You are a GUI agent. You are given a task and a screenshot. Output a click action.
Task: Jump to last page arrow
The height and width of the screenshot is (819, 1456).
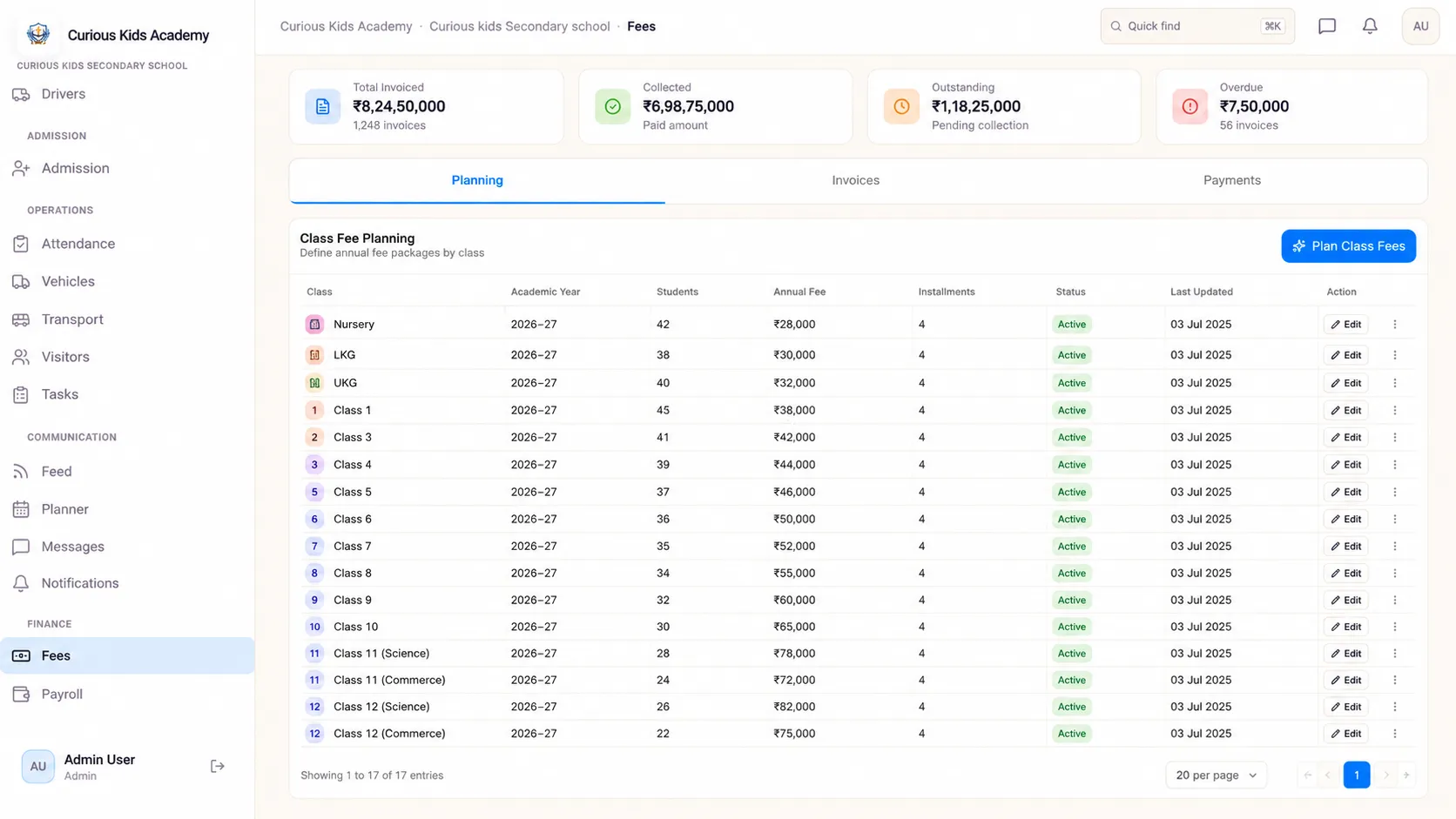tap(1406, 775)
